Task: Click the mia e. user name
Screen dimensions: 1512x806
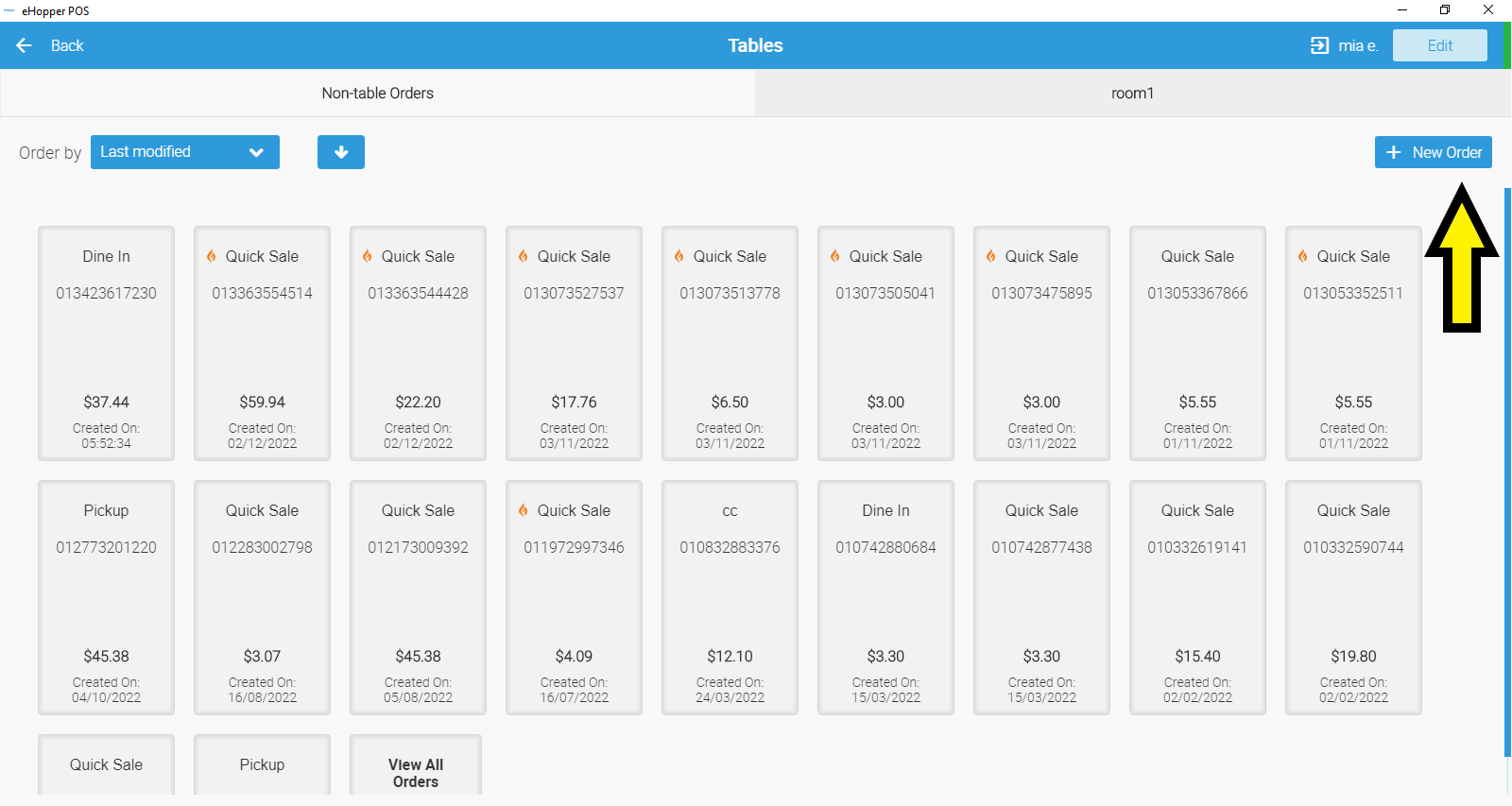Action: [1358, 45]
